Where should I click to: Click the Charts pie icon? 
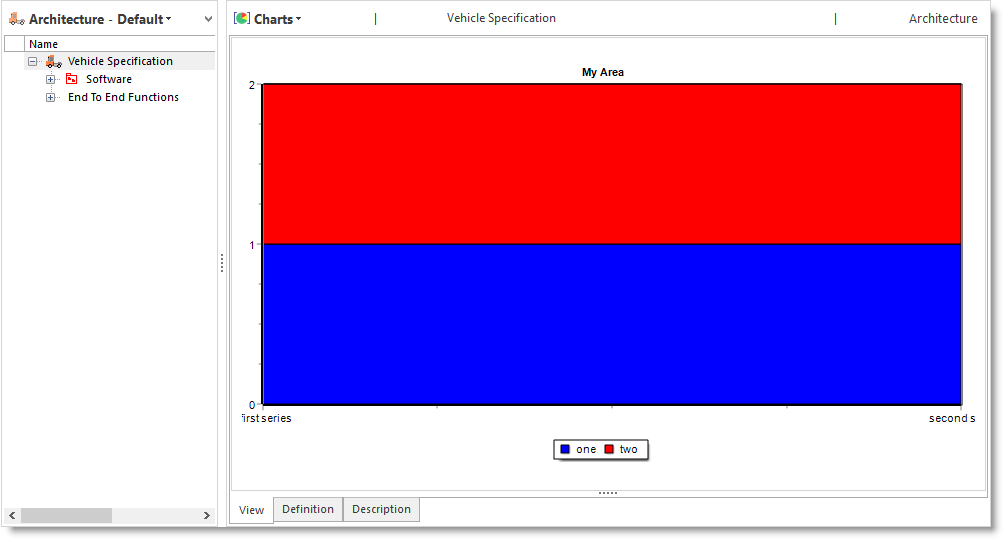pyautogui.click(x=242, y=19)
